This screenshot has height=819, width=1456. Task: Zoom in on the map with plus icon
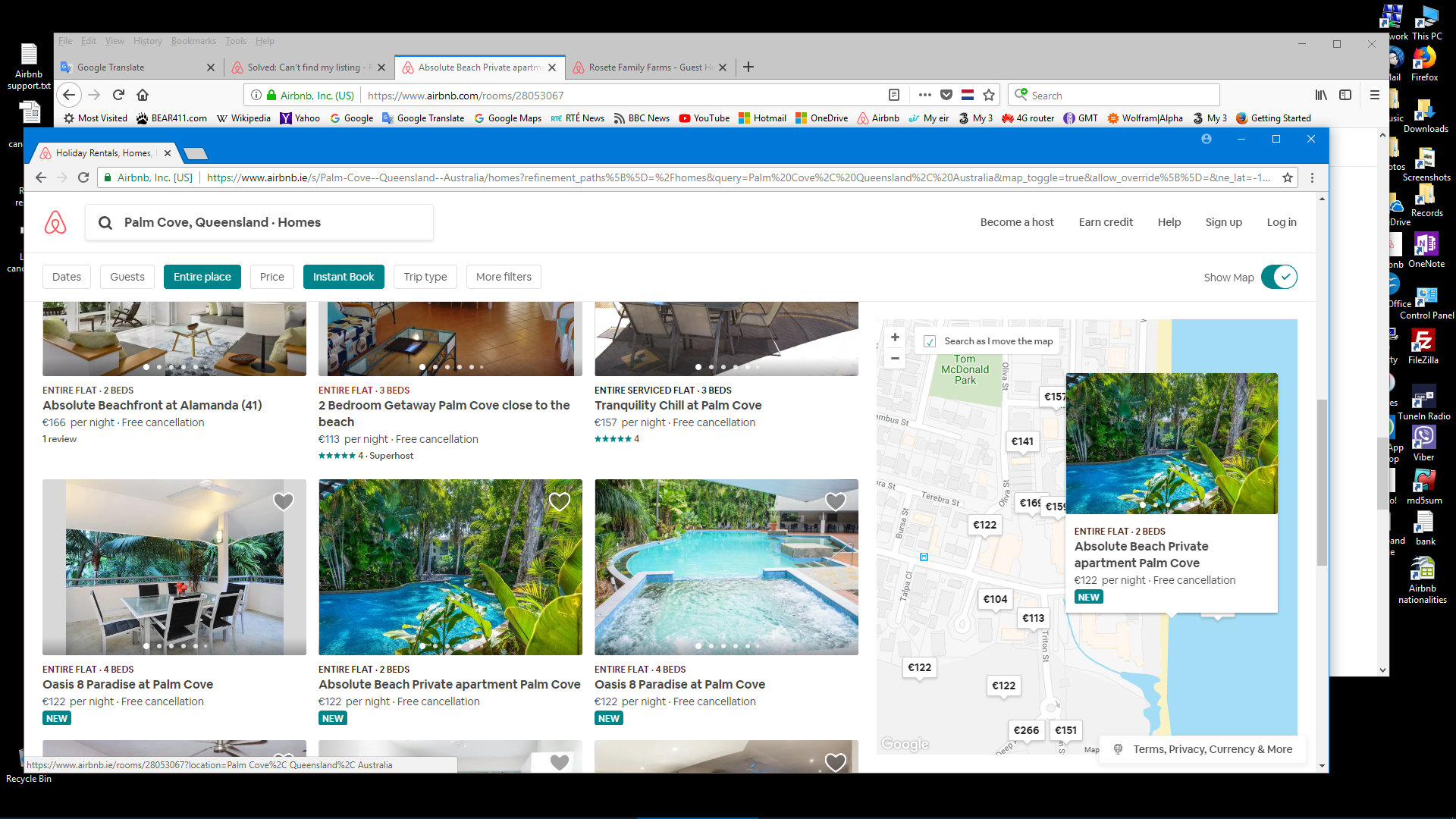tap(895, 337)
